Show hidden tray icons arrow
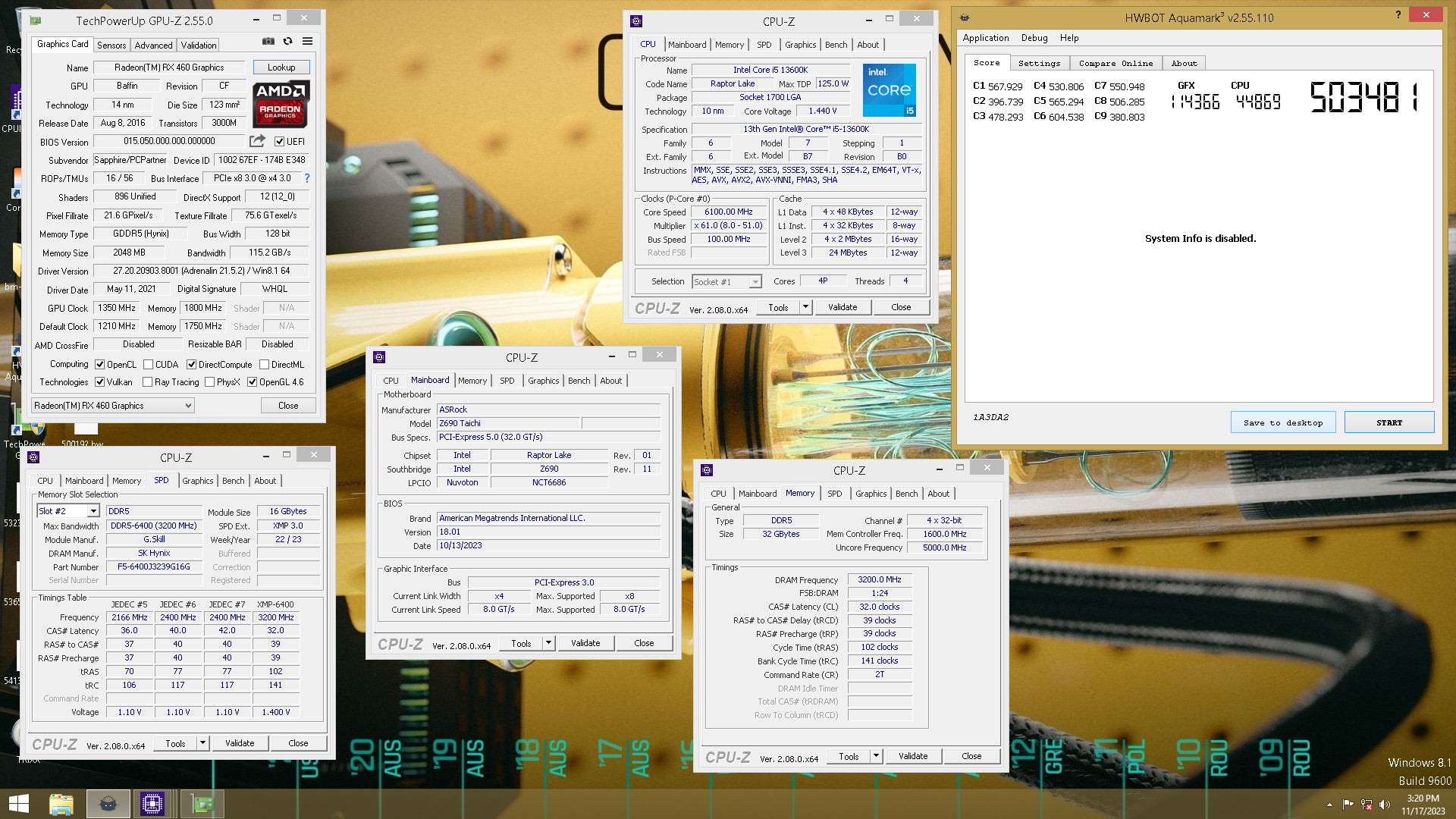This screenshot has width=1456, height=819. pyautogui.click(x=1329, y=805)
